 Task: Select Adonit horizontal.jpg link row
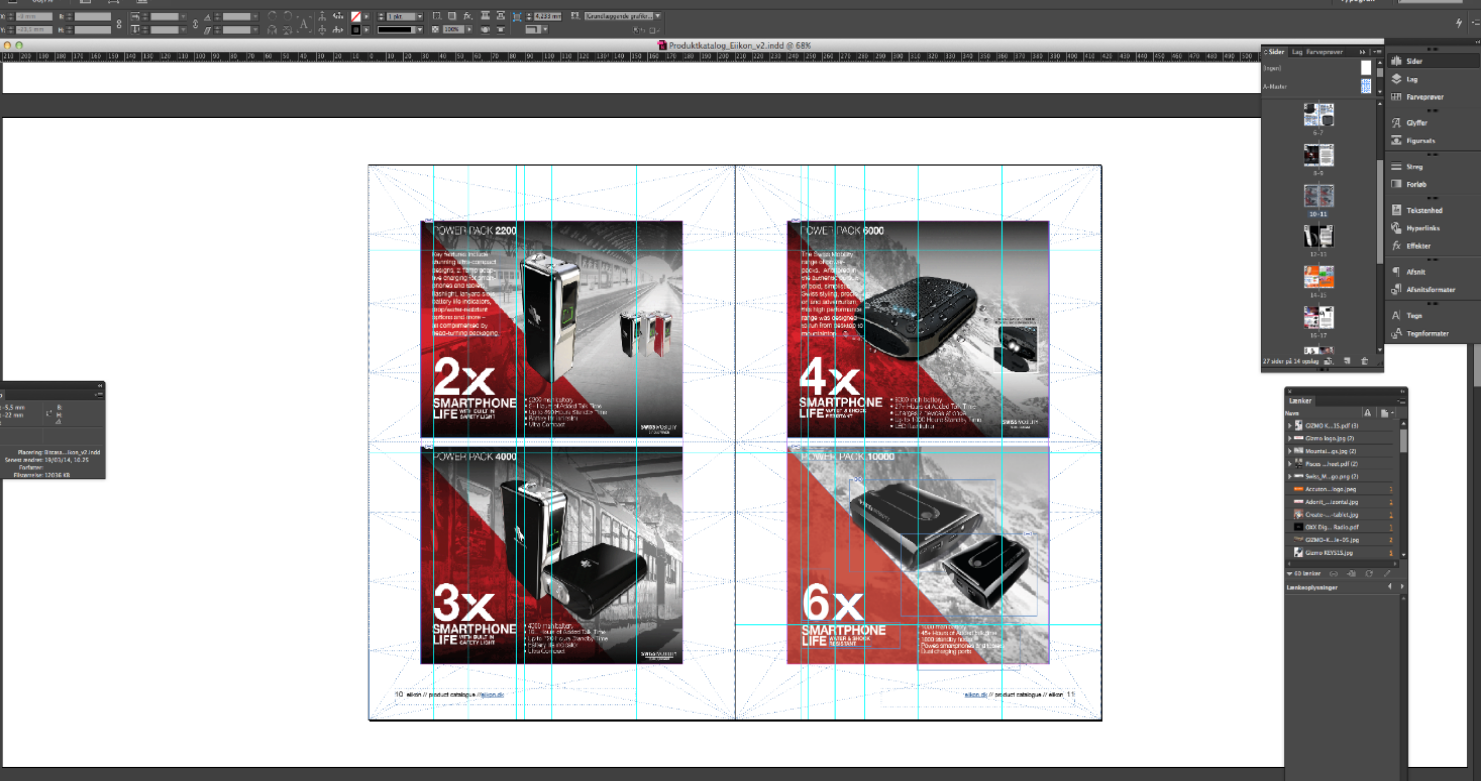pos(1341,501)
